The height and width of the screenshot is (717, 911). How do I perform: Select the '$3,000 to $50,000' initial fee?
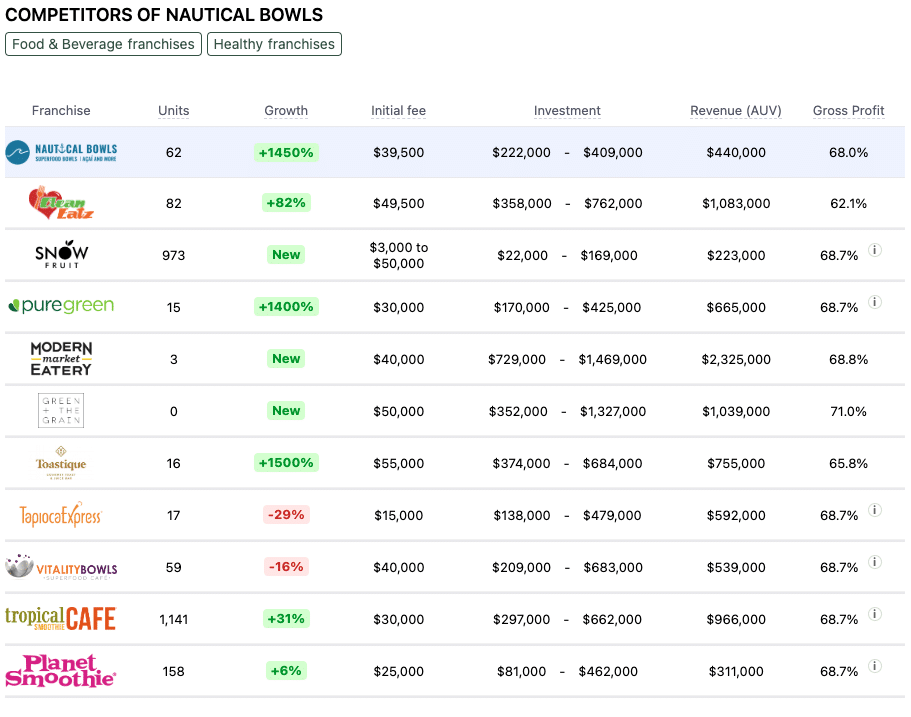click(x=399, y=255)
